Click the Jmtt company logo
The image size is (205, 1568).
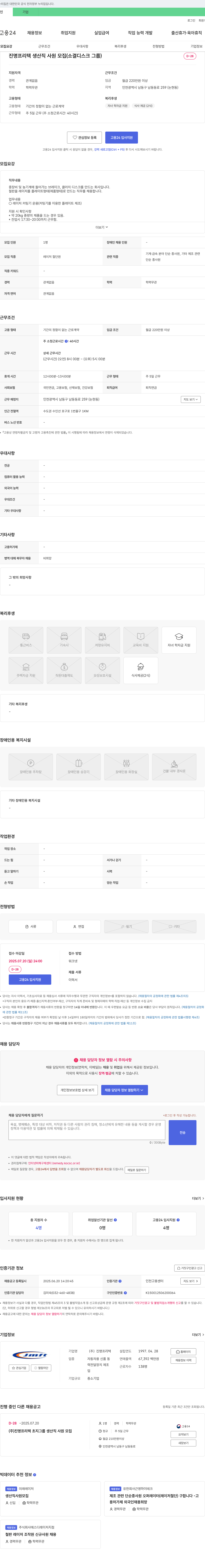click(30, 1355)
